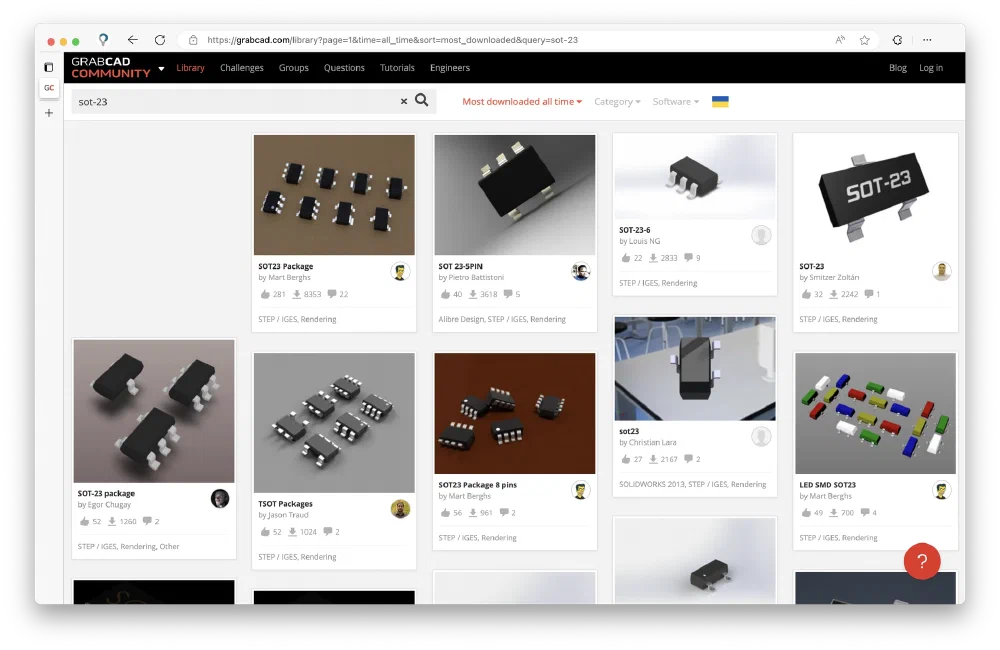Open the Tutorials menu item
Viewport: 1000px width, 650px height.
coord(397,68)
